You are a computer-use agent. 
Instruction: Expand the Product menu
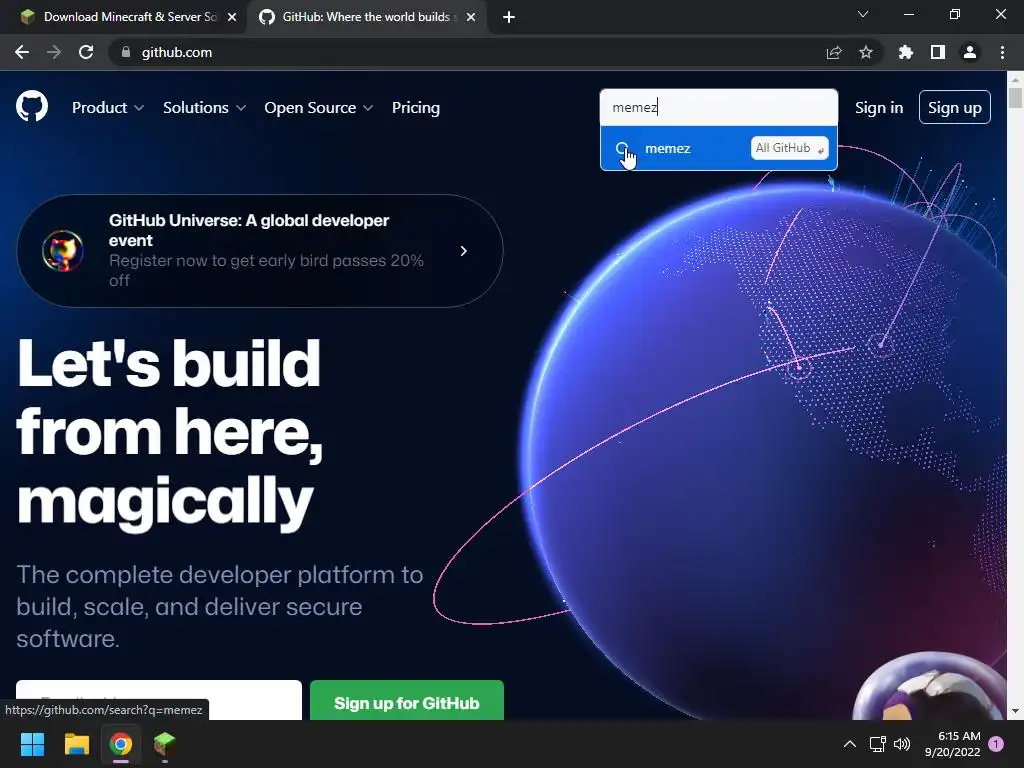tap(108, 108)
